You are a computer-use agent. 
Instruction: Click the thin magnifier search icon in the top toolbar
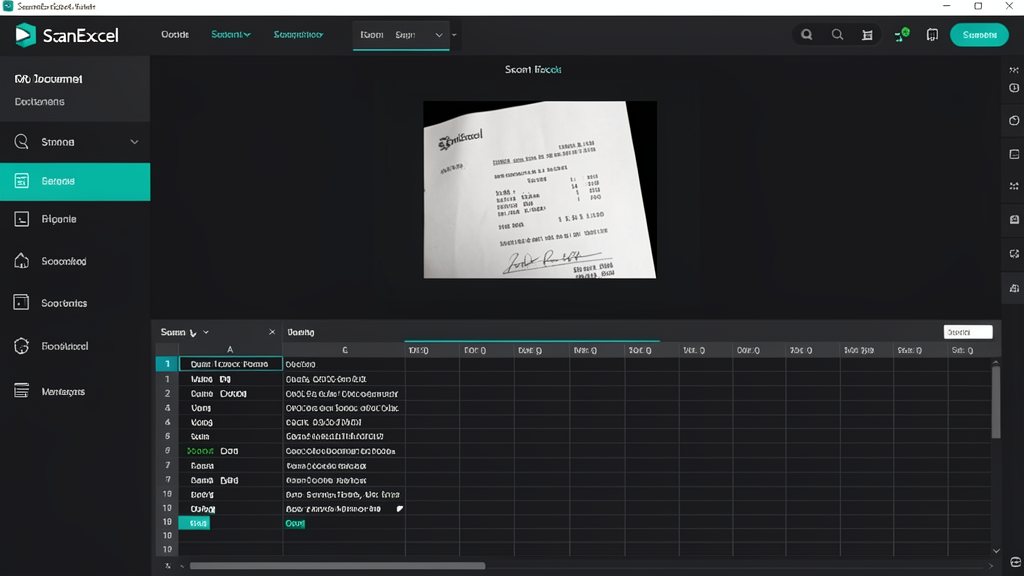coord(837,35)
